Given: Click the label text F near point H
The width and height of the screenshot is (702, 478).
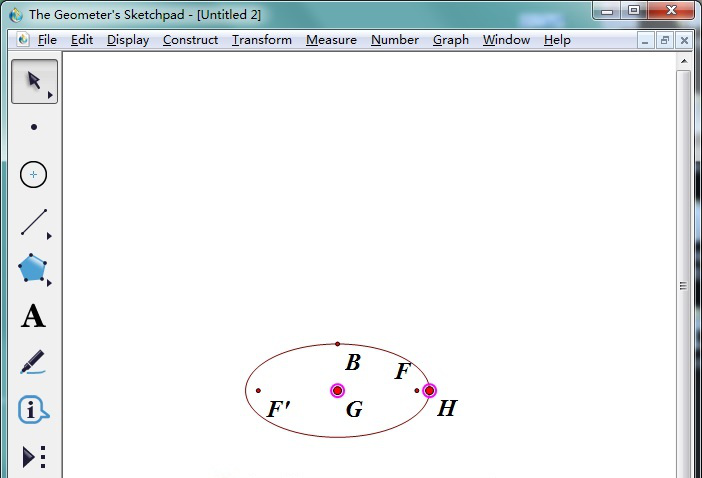Looking at the screenshot, I should point(402,371).
